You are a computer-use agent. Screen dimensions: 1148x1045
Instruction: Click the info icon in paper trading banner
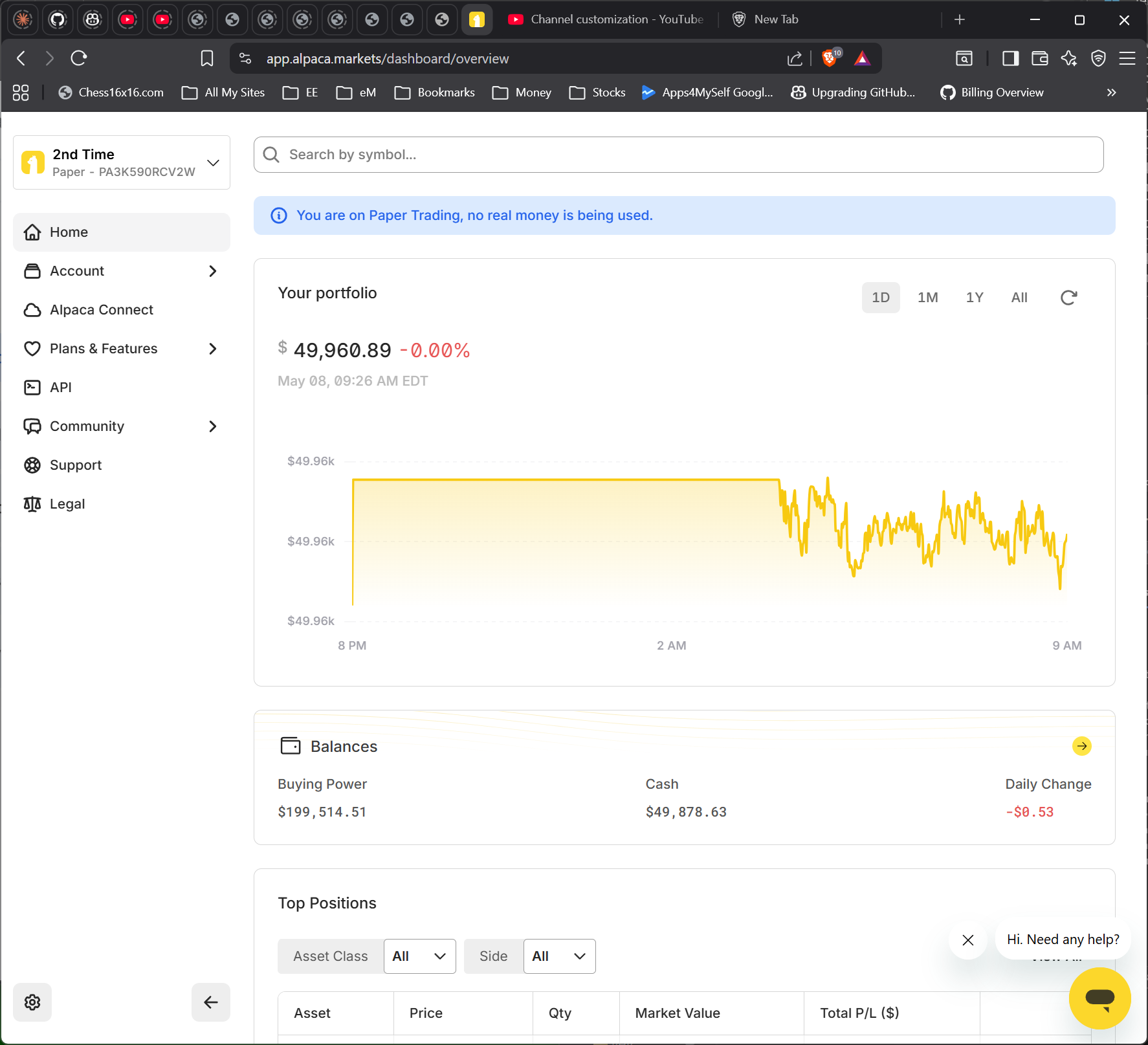[279, 215]
